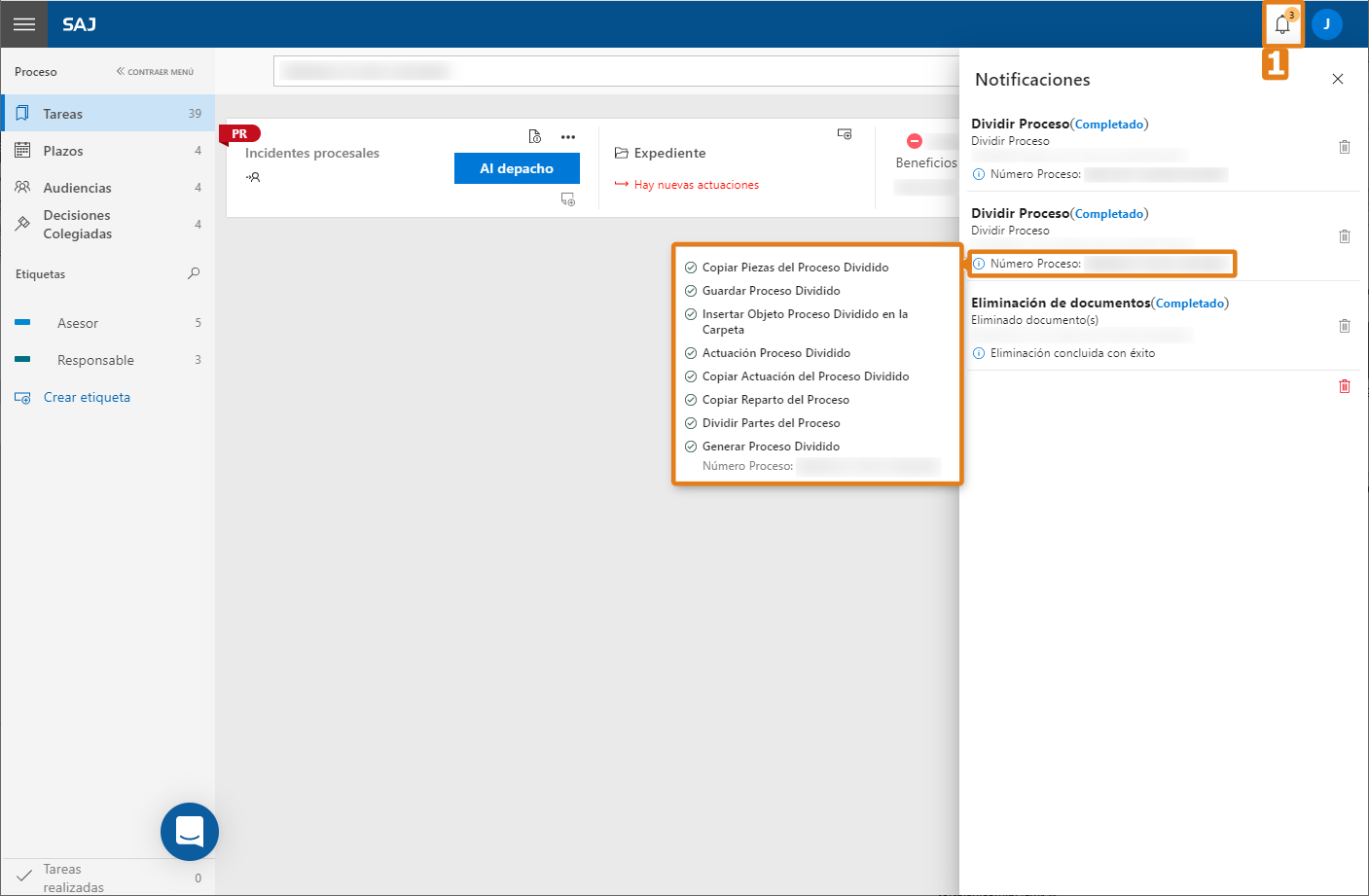The width and height of the screenshot is (1369, 896).
Task: Select the Responsable label
Action: click(108, 360)
